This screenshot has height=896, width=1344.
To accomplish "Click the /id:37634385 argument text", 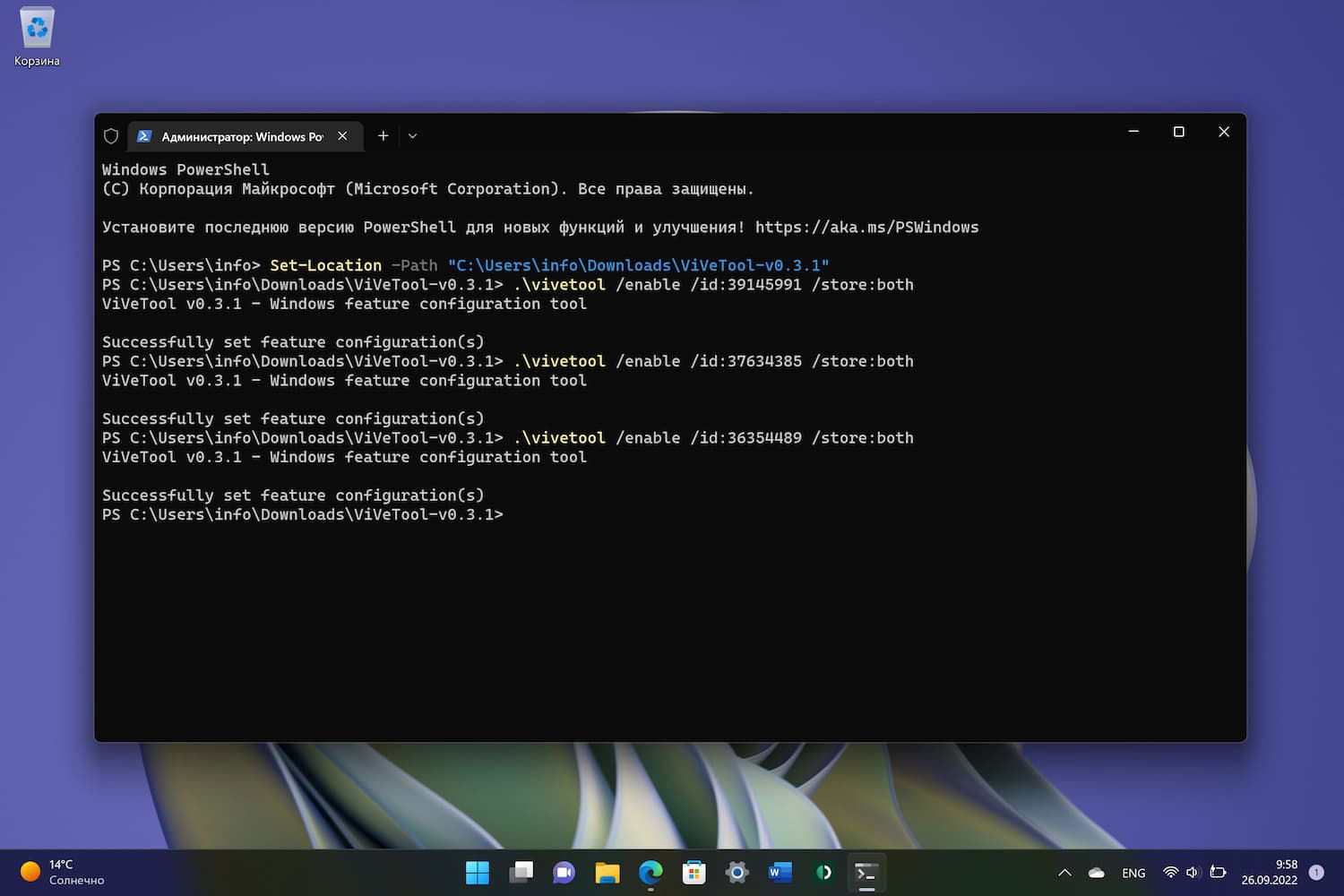I will tap(745, 361).
